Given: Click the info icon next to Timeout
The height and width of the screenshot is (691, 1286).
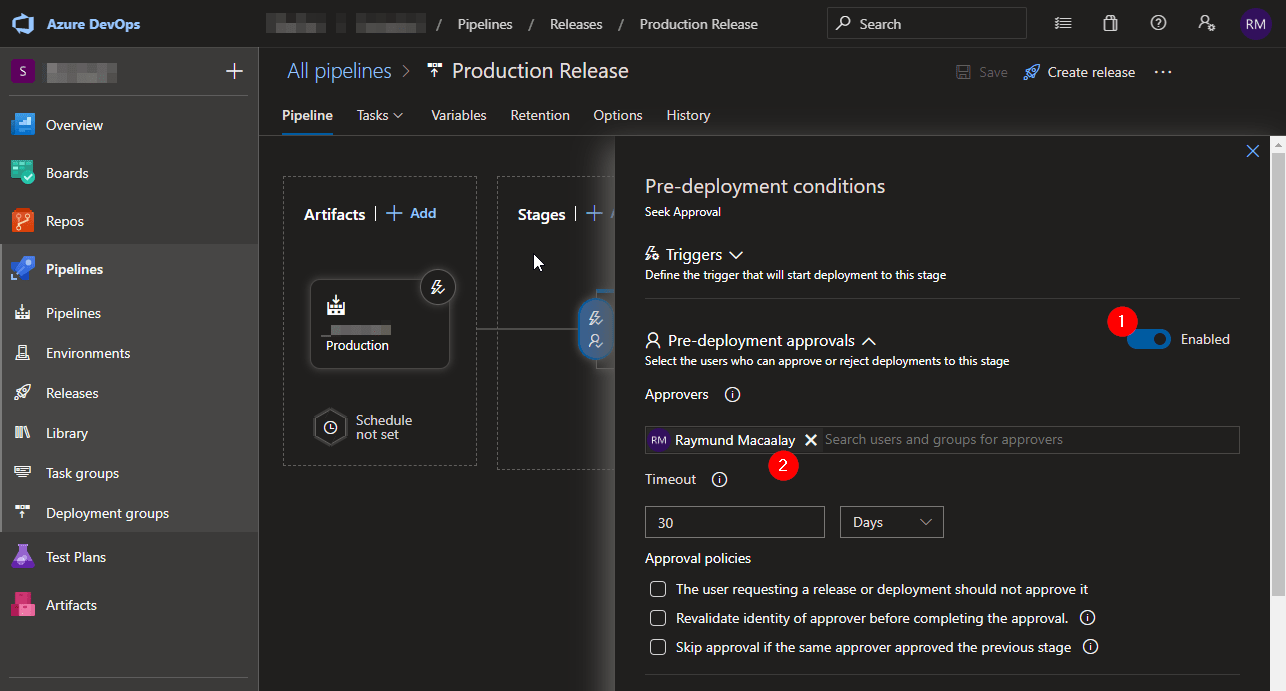Looking at the screenshot, I should [x=718, y=478].
